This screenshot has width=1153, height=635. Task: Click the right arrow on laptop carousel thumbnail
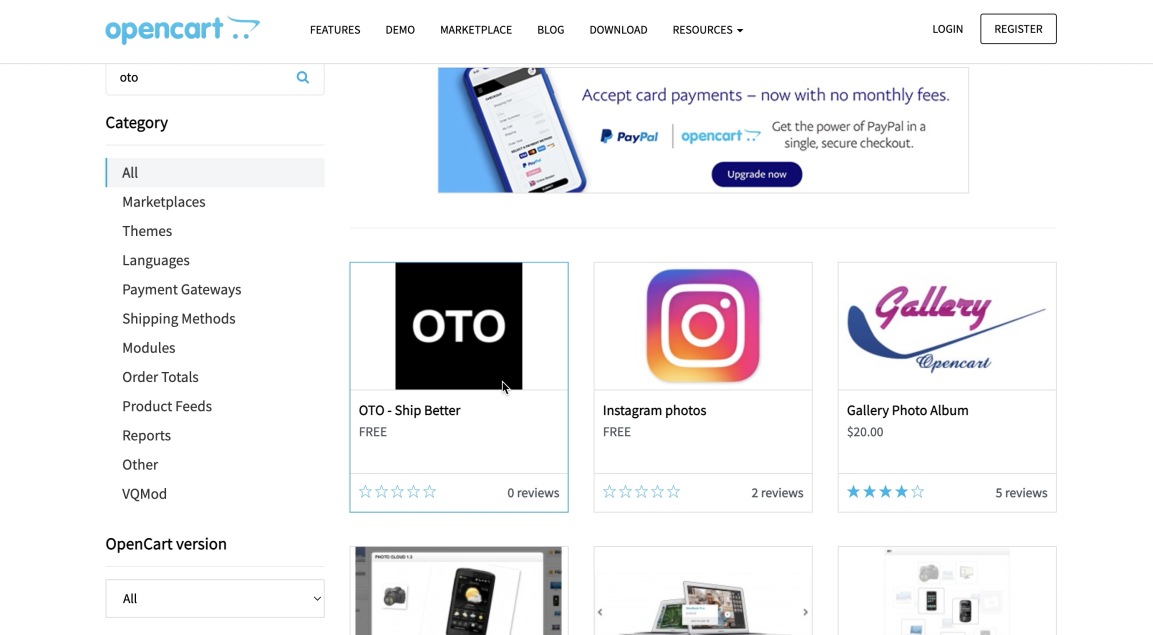coord(805,611)
